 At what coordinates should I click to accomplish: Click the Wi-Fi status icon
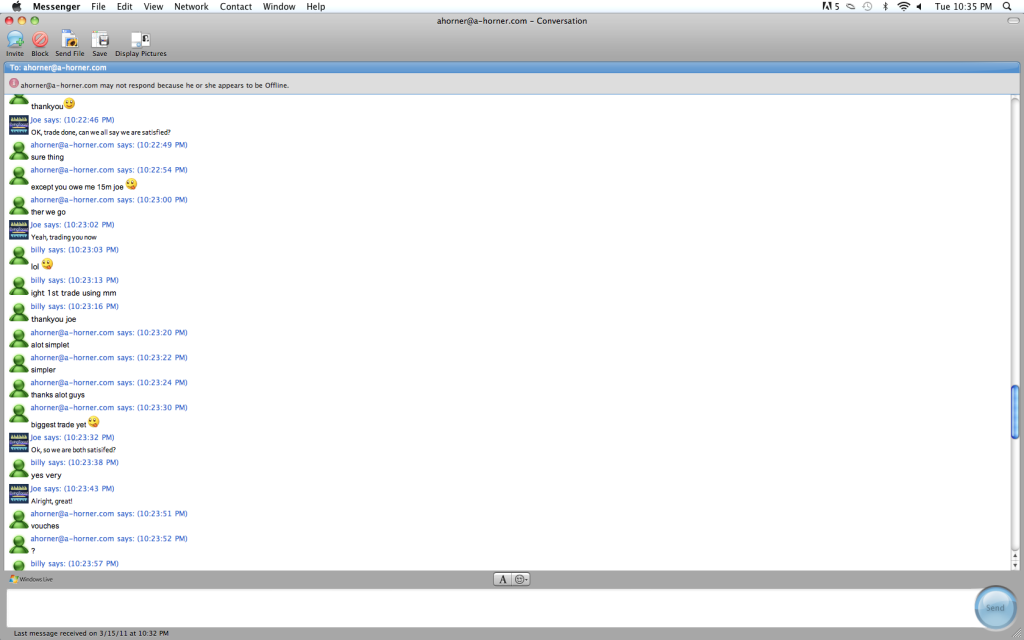click(x=903, y=7)
